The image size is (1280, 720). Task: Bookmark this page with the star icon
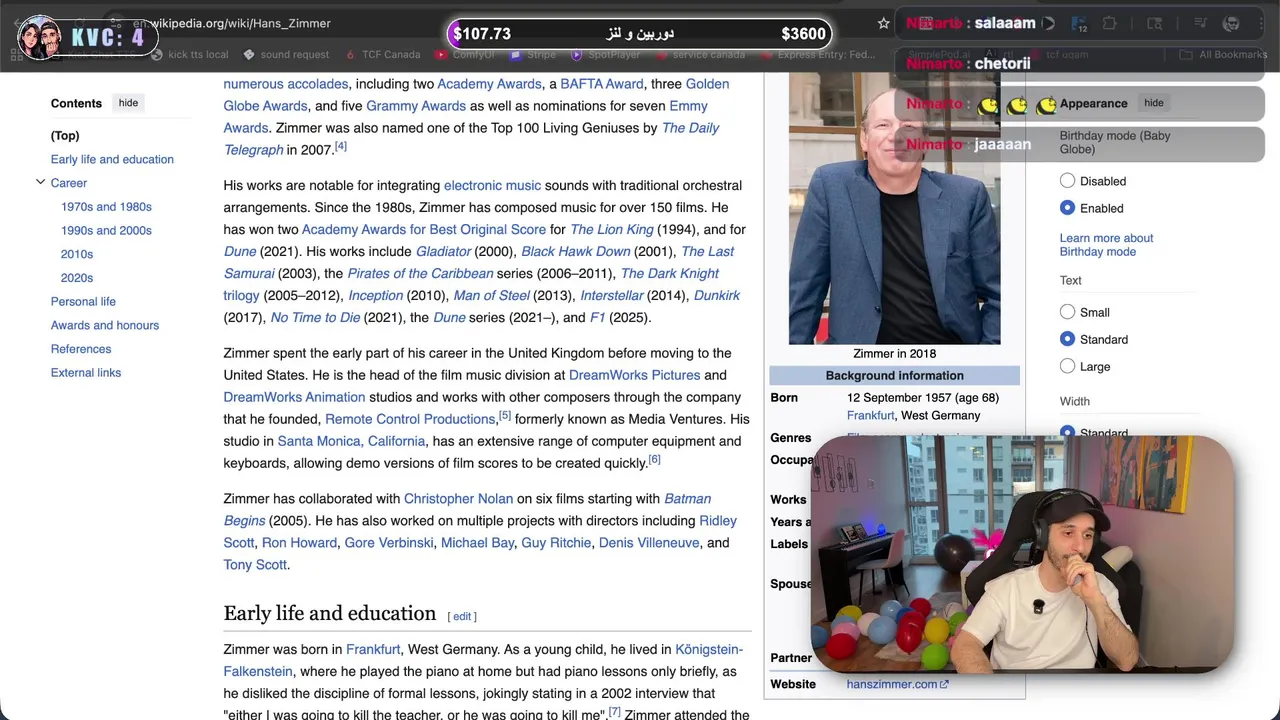pyautogui.click(x=883, y=23)
